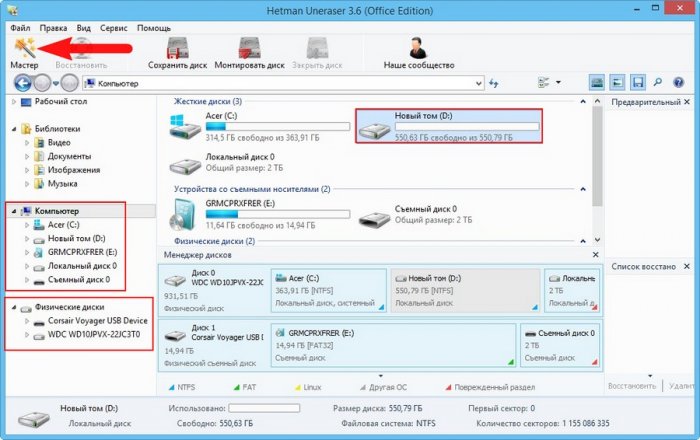
Task: Select Изображения in the libraries tree
Action: [x=74, y=170]
